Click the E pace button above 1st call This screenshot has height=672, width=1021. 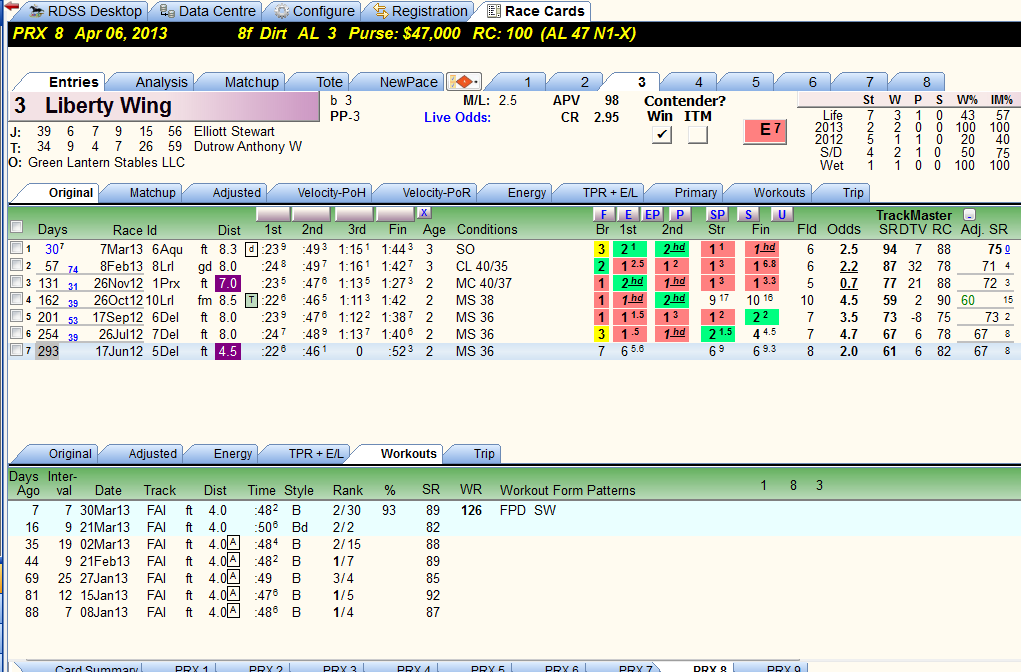tap(628, 215)
